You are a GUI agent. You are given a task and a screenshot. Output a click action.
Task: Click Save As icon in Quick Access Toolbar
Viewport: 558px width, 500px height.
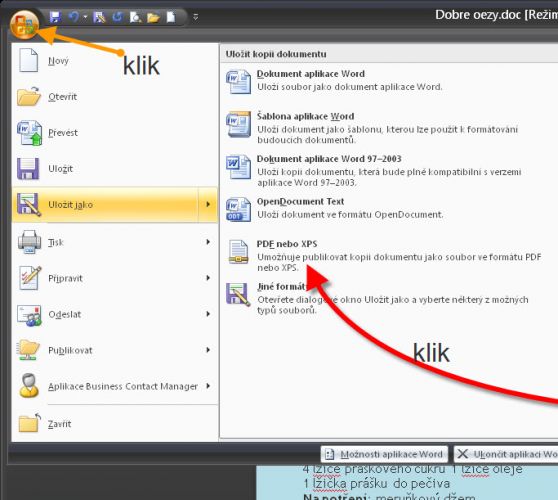(x=99, y=17)
